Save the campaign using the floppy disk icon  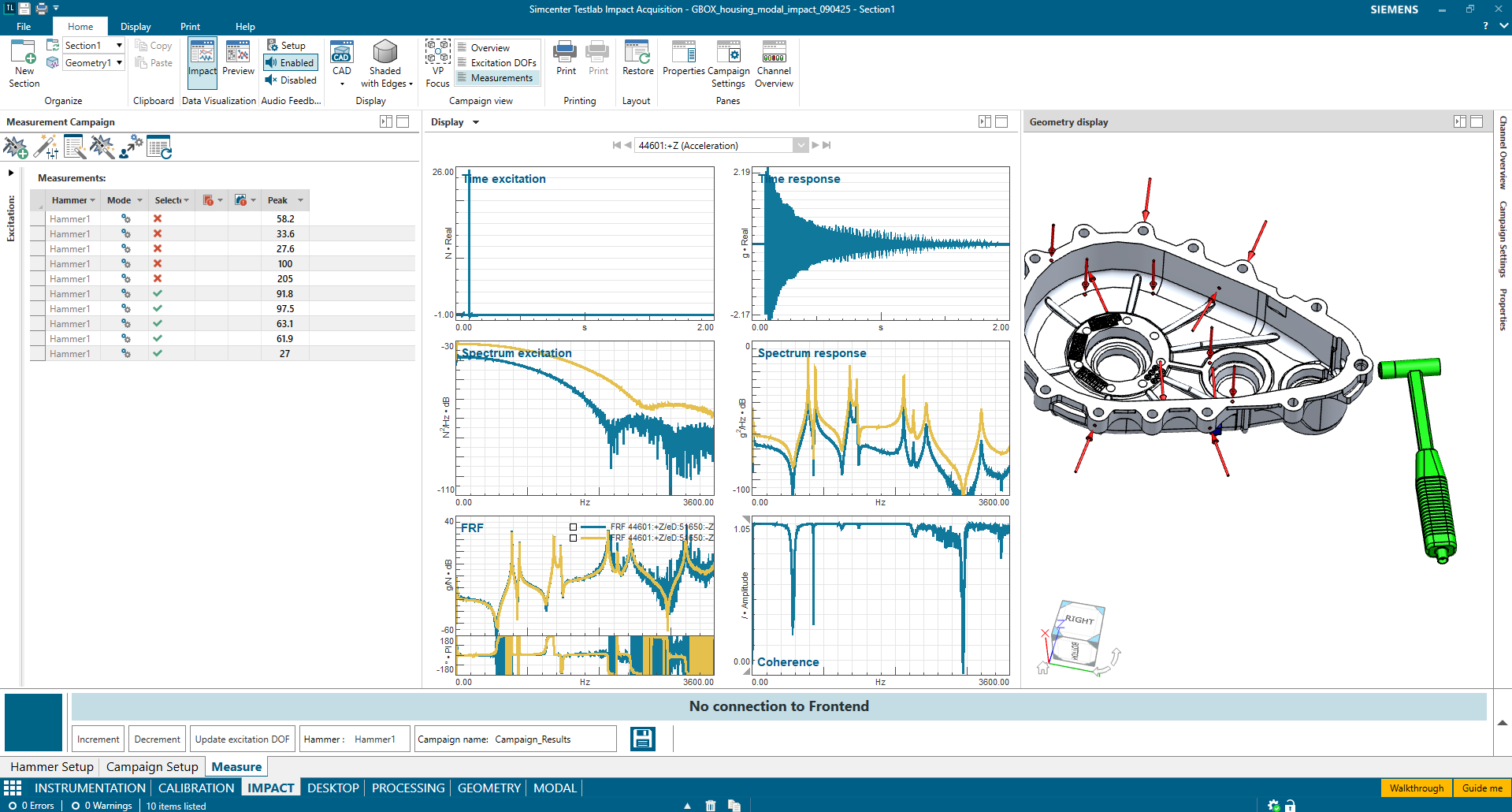click(642, 739)
